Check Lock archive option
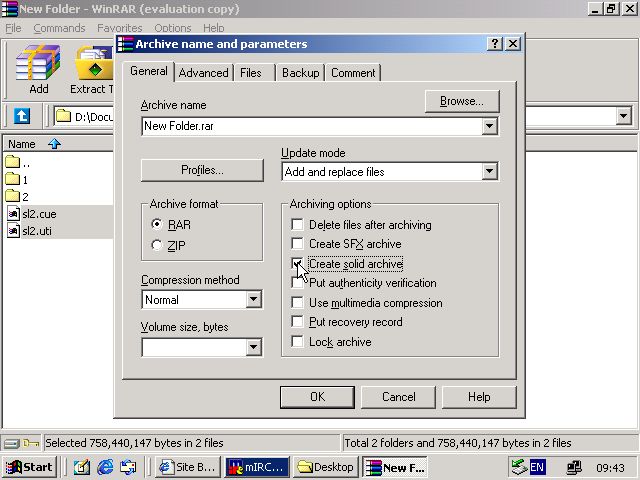The image size is (640, 480). click(x=298, y=341)
